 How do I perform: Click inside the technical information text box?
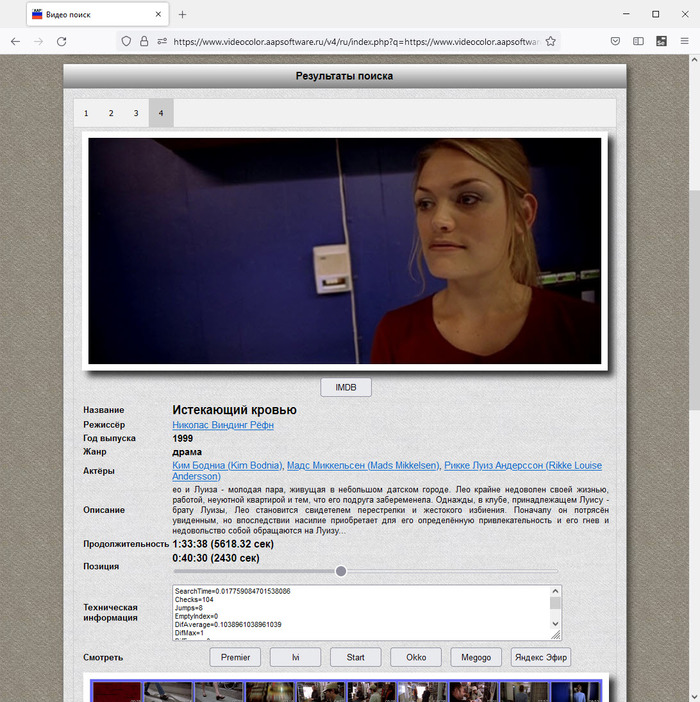pos(360,612)
